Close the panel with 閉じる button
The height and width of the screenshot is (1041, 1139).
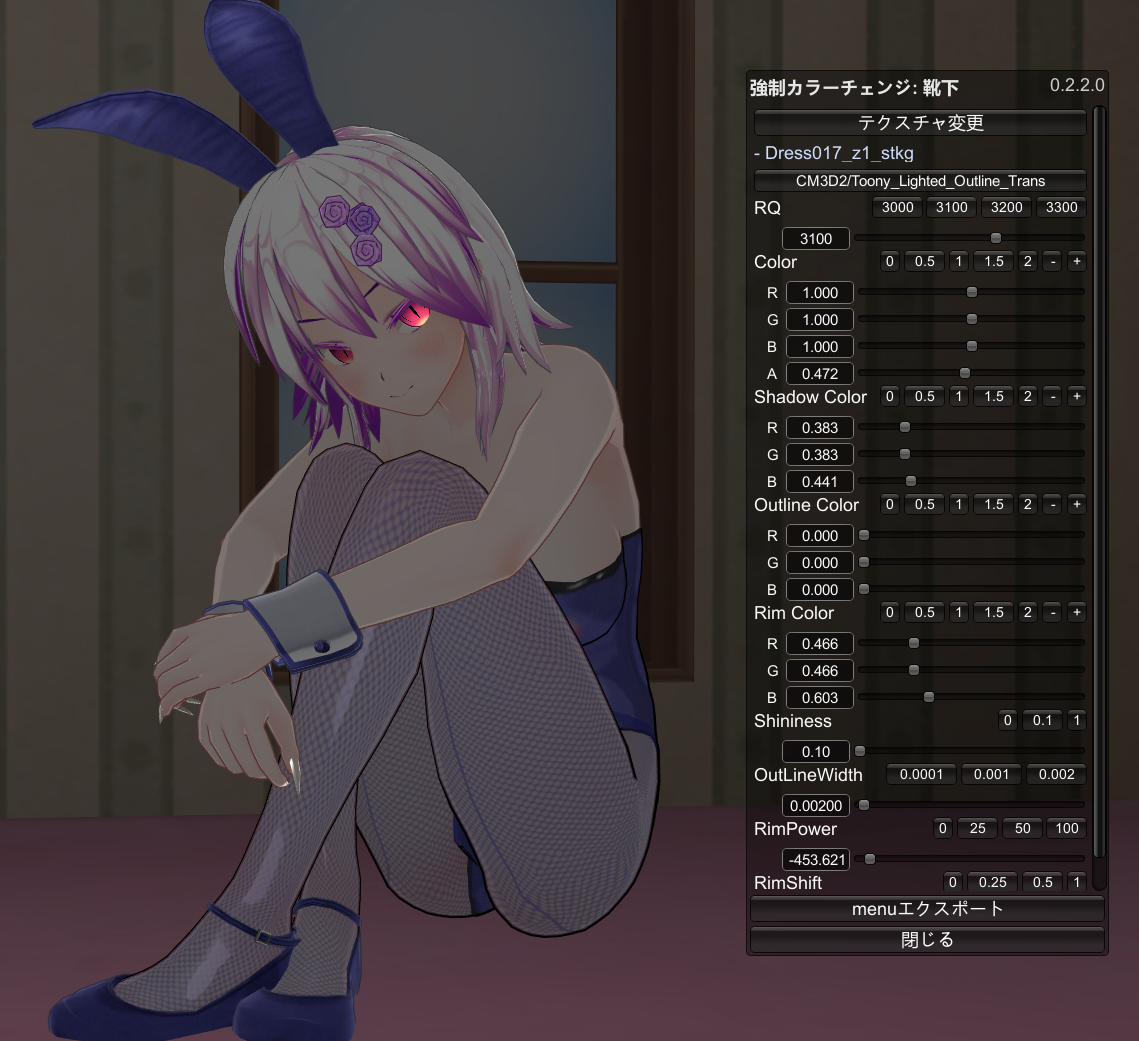tap(925, 939)
